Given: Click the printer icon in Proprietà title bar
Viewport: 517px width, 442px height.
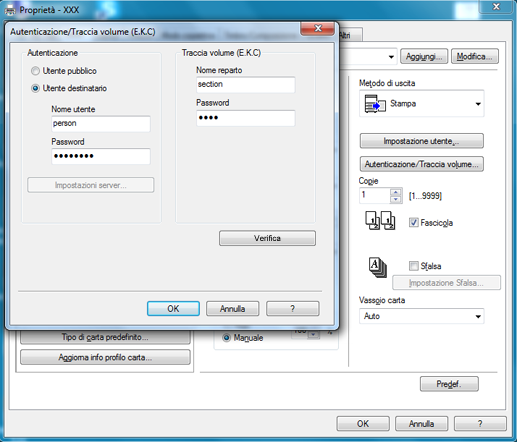Looking at the screenshot, I should 10,11.
